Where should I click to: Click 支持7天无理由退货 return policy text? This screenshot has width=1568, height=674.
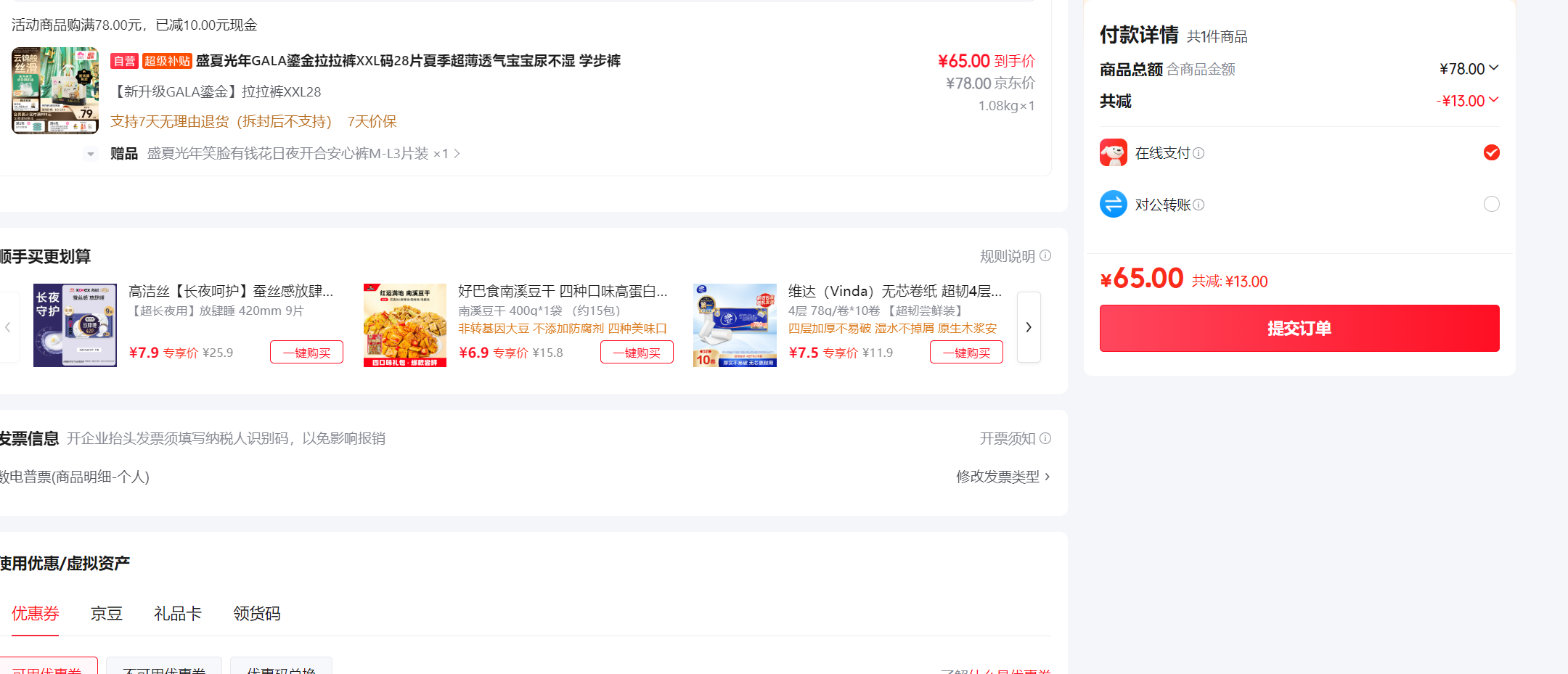221,121
